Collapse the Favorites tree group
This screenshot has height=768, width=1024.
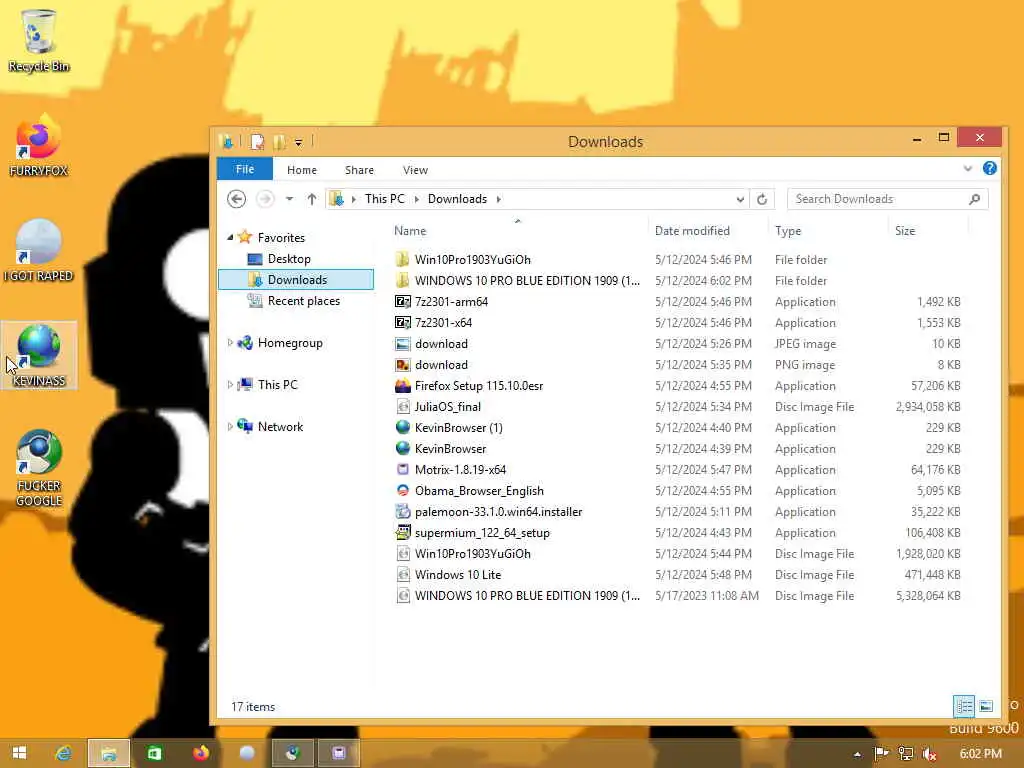230,238
